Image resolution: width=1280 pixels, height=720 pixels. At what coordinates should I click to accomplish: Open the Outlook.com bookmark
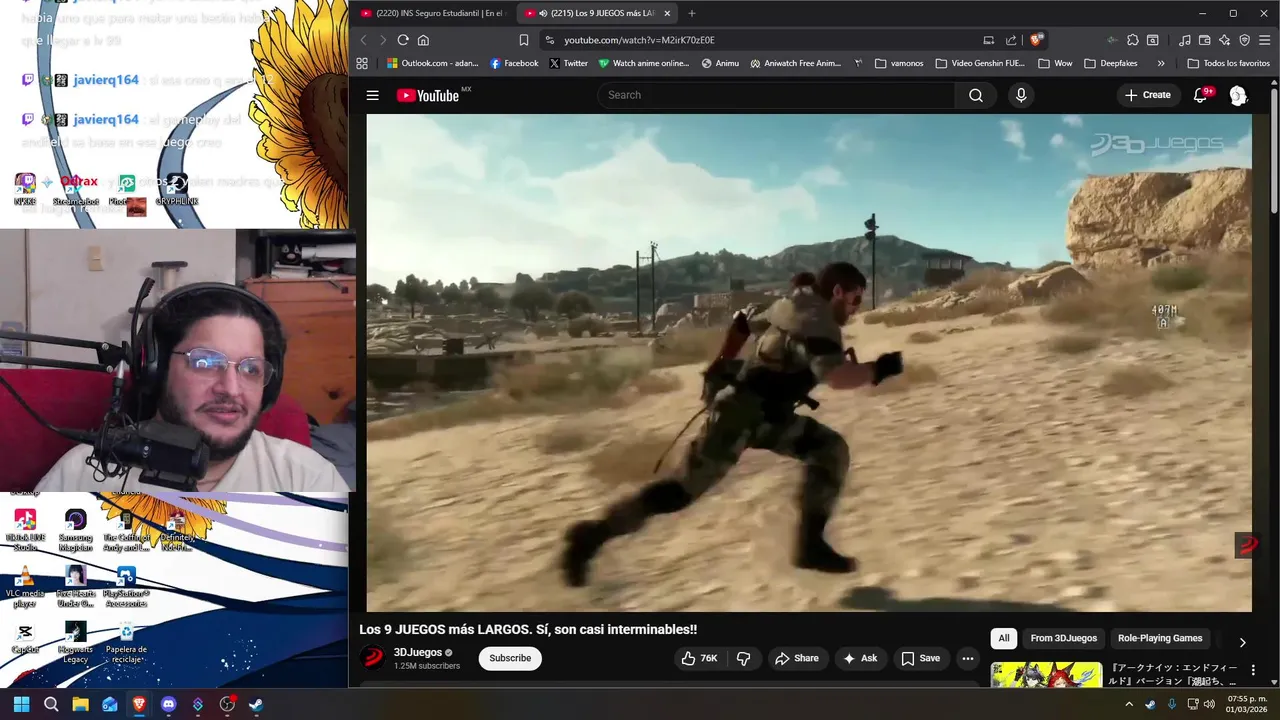[x=433, y=63]
